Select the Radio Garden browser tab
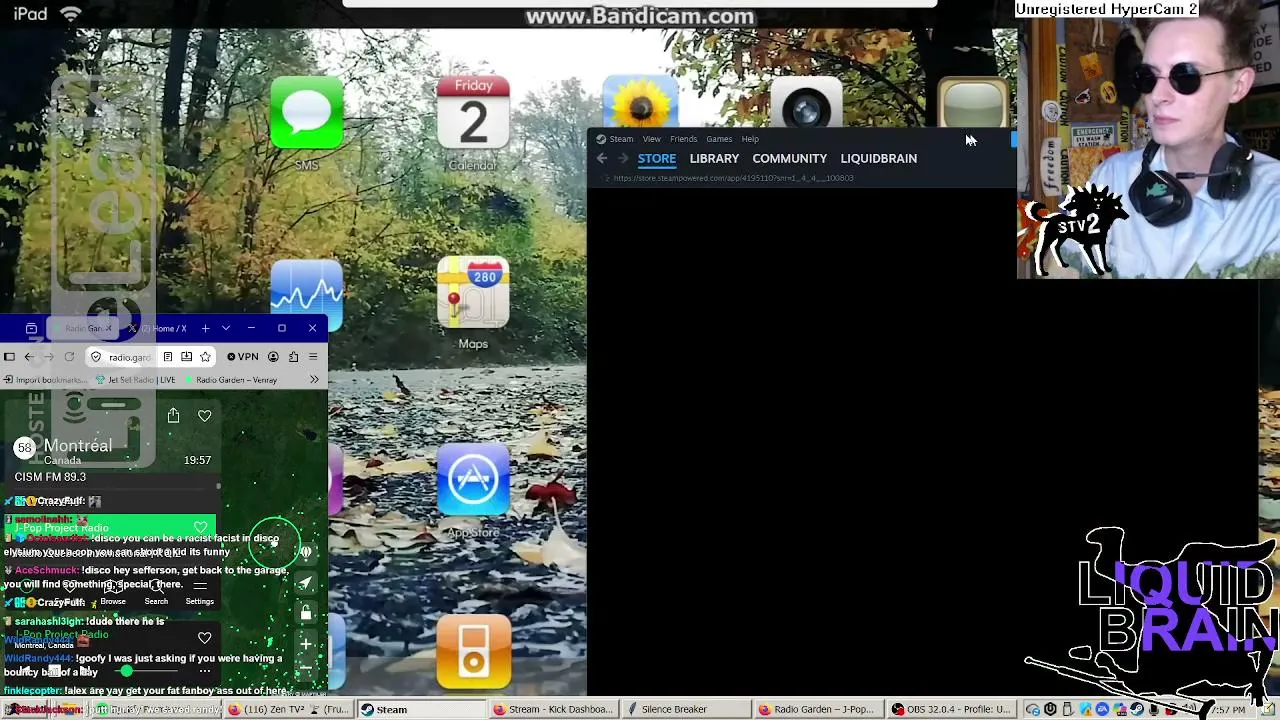The image size is (1280, 720). click(84, 328)
